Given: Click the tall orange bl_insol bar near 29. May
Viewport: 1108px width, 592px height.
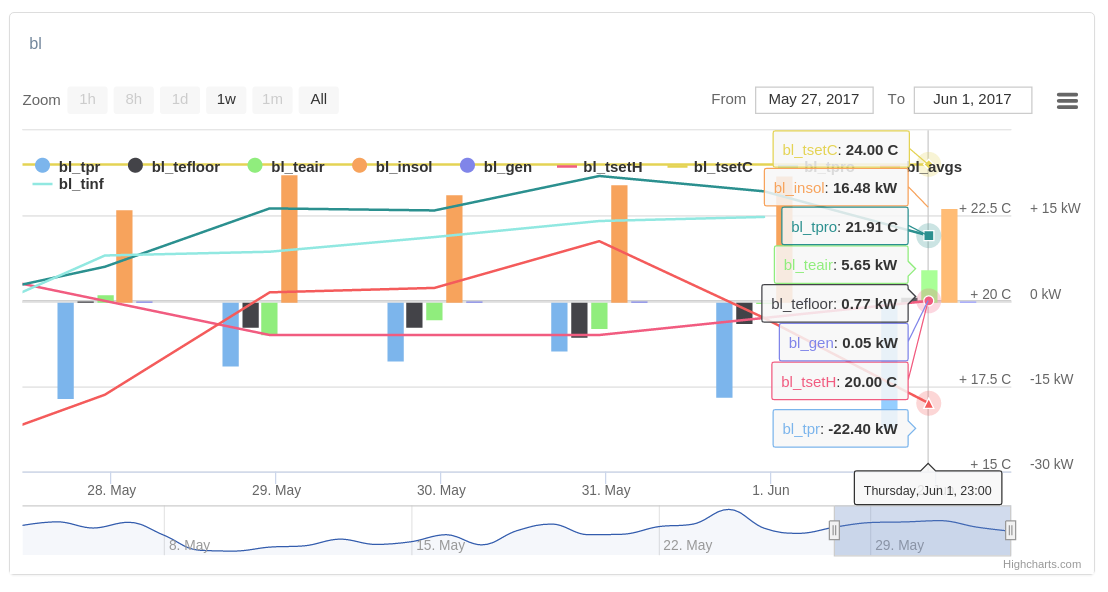Looking at the screenshot, I should [x=289, y=239].
